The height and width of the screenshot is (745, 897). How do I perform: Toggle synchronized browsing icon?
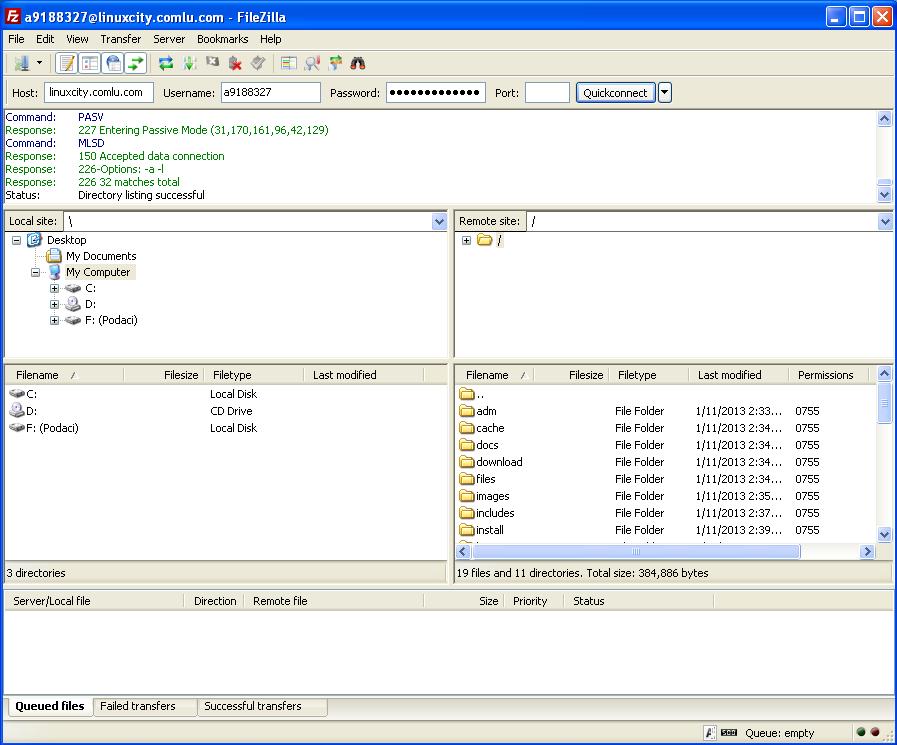pos(335,63)
